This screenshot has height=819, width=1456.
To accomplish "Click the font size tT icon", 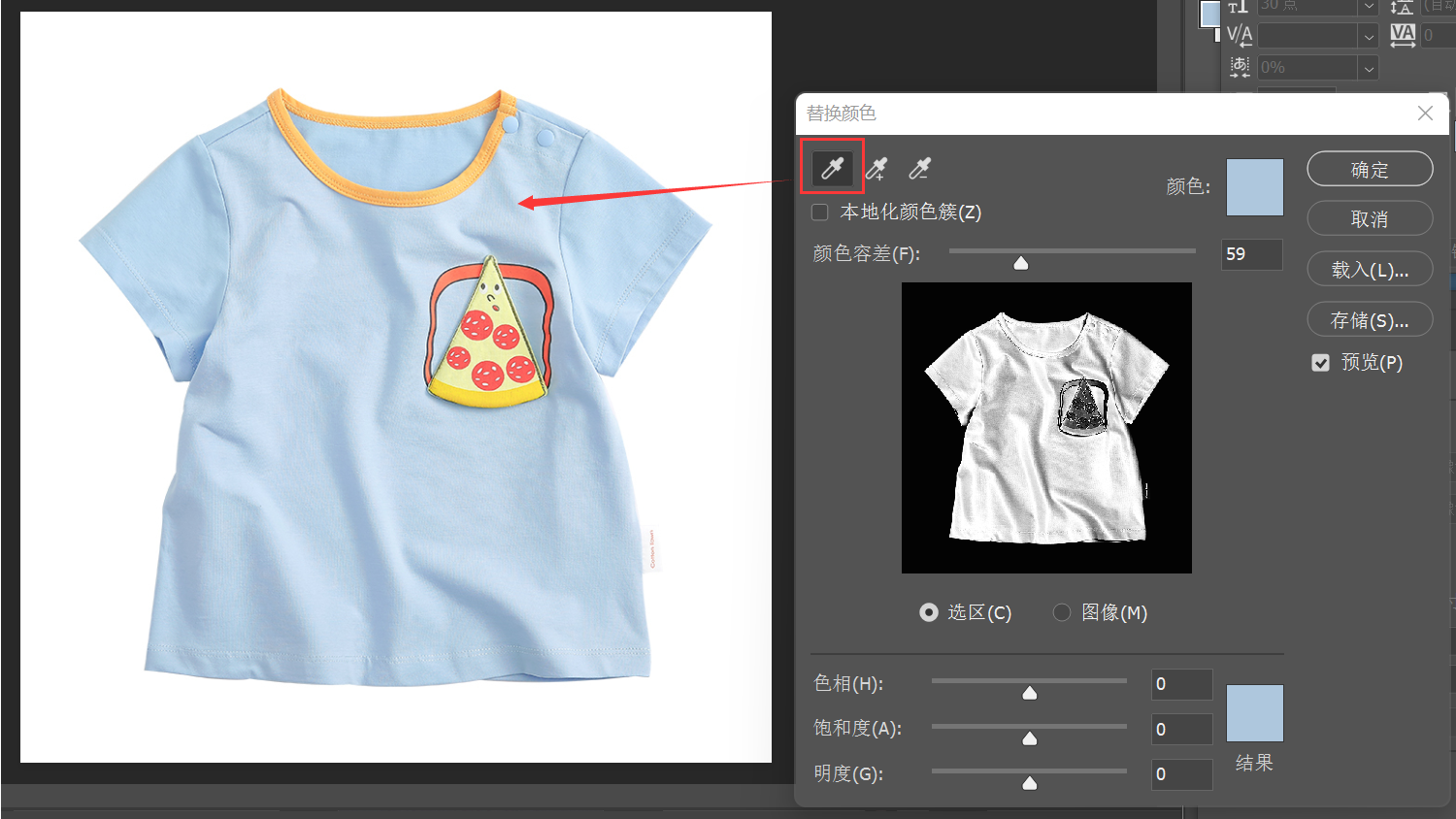I will coord(1238,7).
